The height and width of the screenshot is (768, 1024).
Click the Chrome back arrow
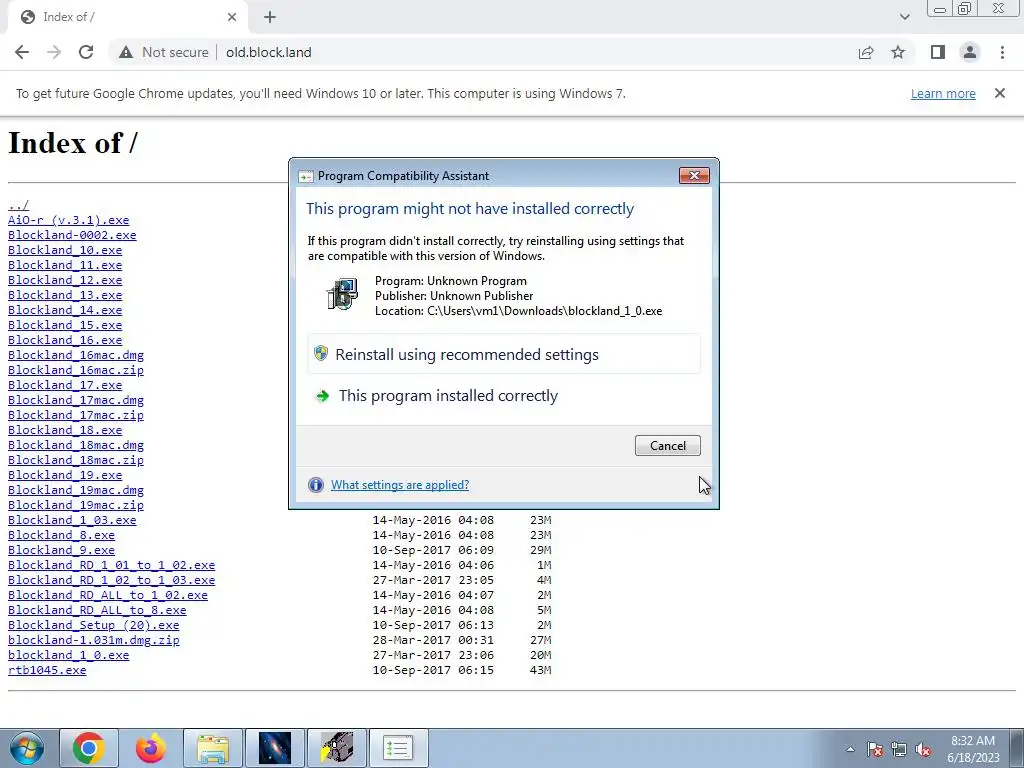click(22, 52)
